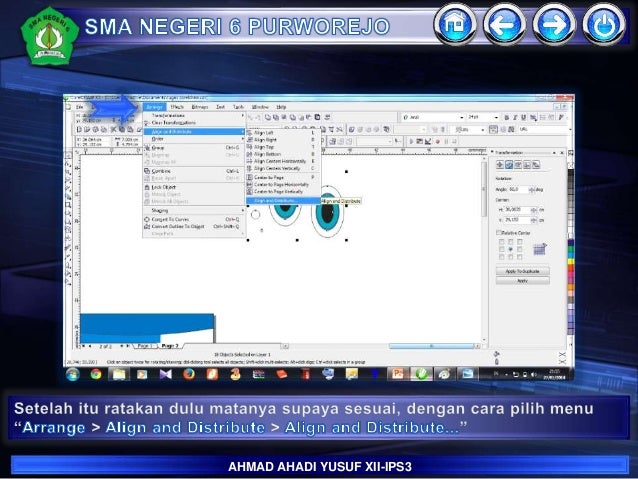Select Group in the Arrange menu

[x=194, y=148]
